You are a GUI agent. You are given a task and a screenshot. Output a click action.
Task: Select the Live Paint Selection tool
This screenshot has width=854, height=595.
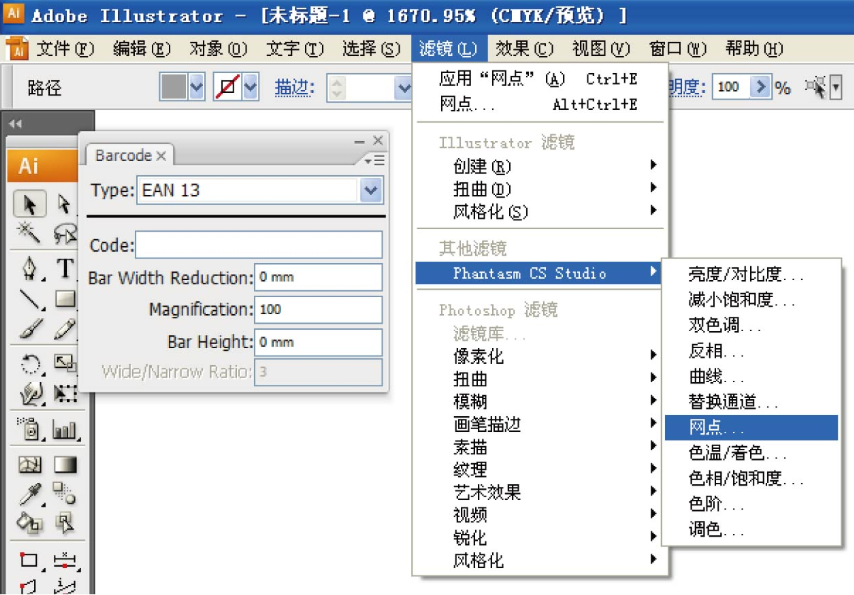click(64, 523)
